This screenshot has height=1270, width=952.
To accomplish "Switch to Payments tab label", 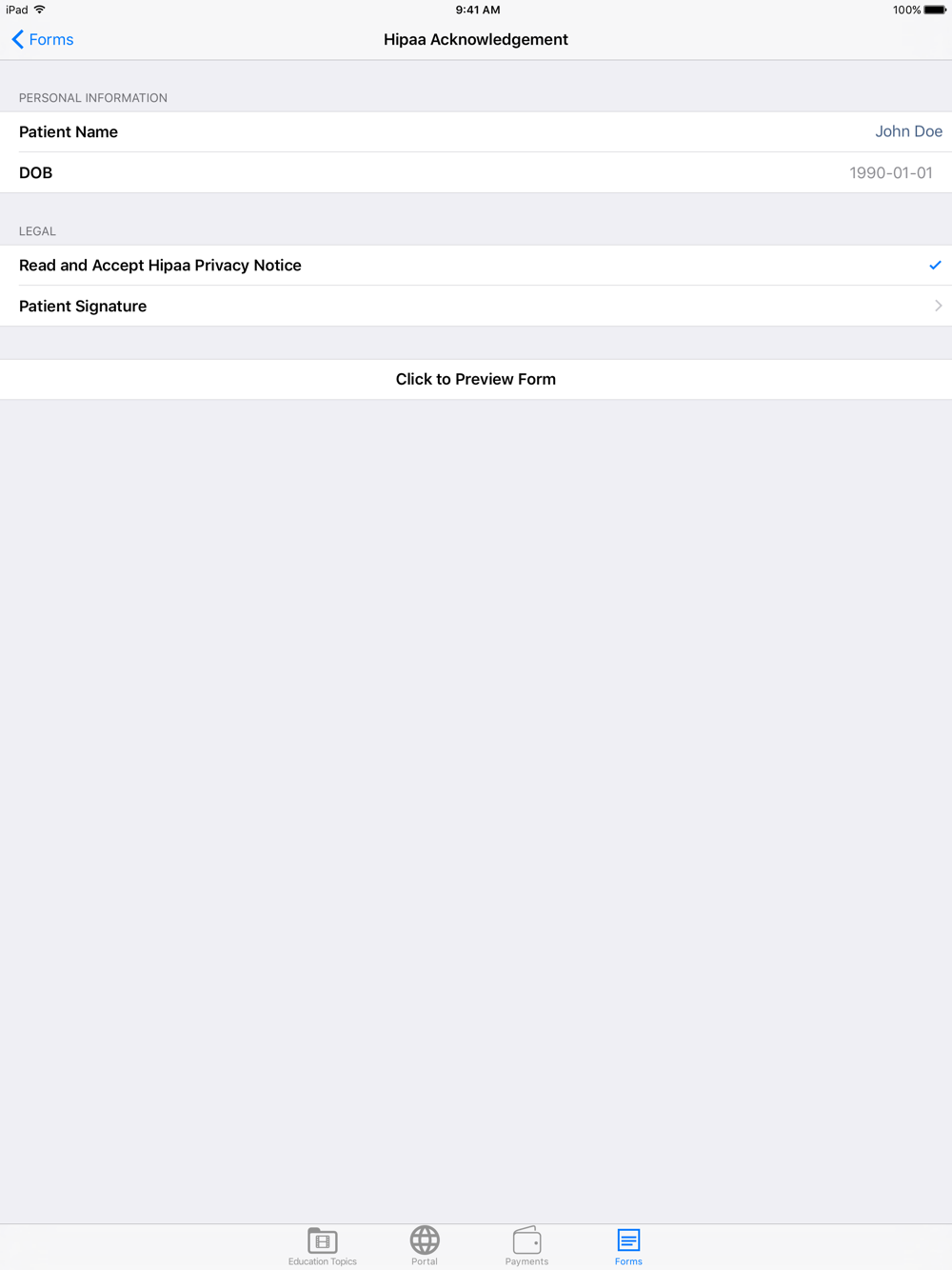I will point(526,1261).
